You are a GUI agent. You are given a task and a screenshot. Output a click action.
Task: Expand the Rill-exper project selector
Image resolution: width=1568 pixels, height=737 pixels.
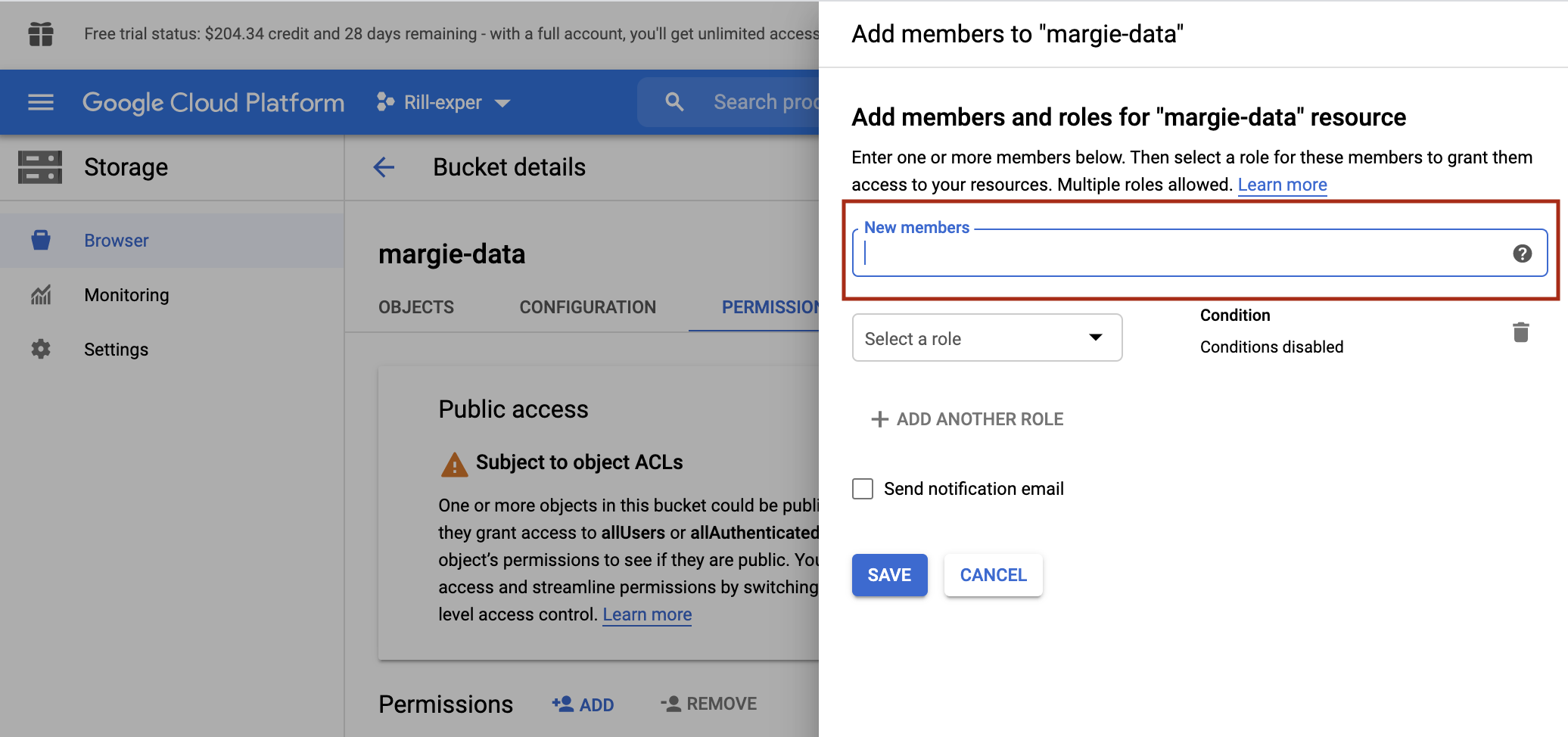[443, 102]
